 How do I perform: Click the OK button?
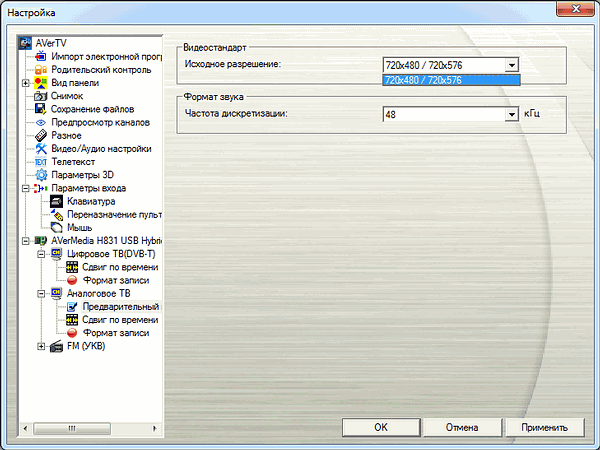[x=381, y=427]
